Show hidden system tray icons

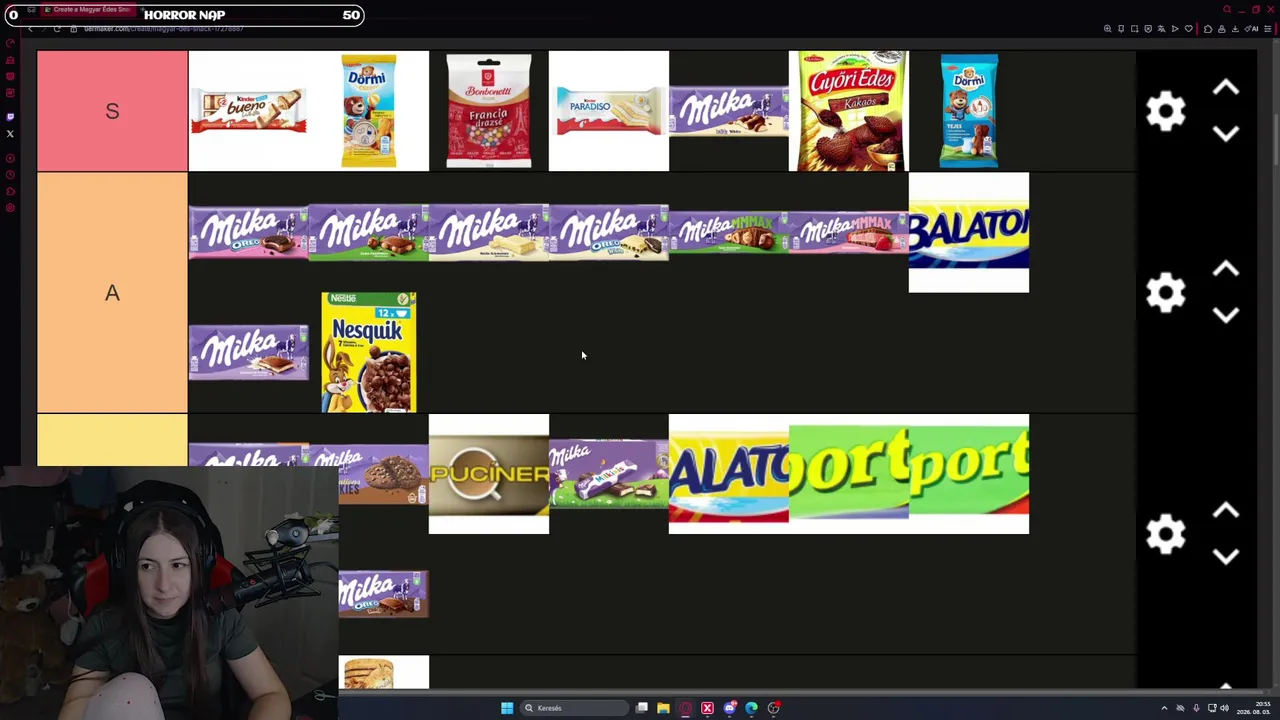(x=1164, y=708)
